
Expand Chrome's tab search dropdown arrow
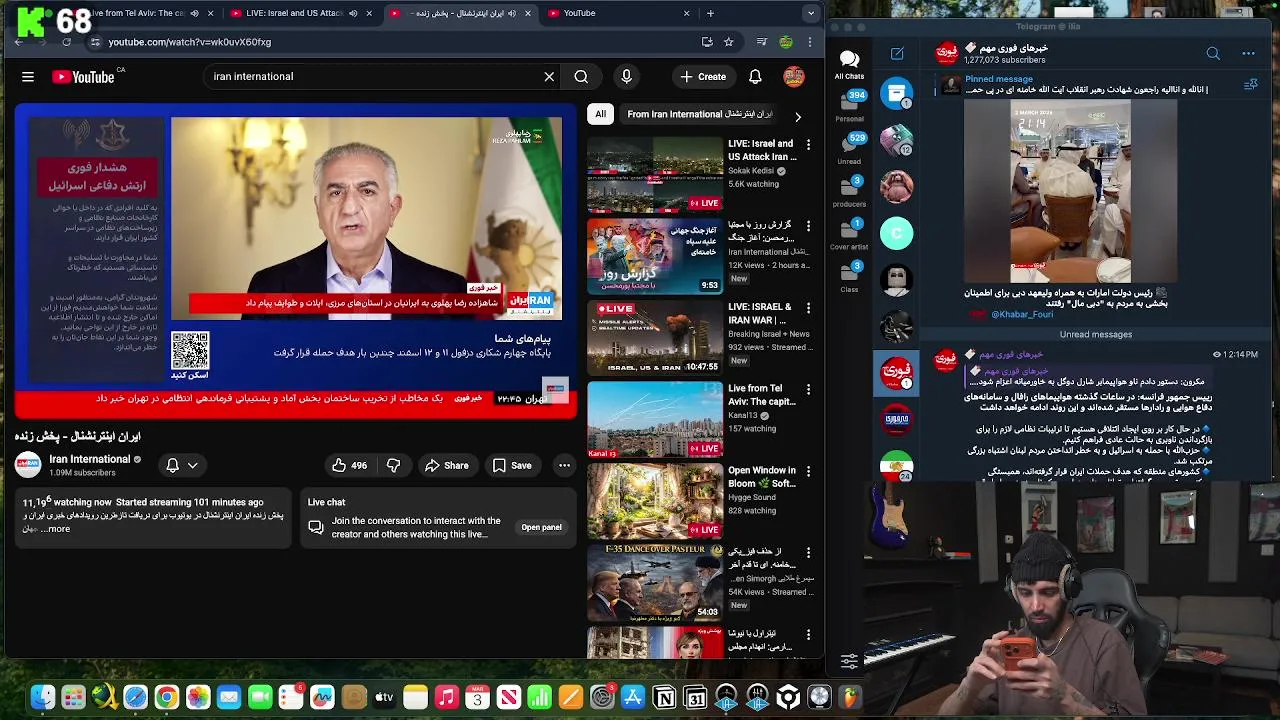pos(811,13)
